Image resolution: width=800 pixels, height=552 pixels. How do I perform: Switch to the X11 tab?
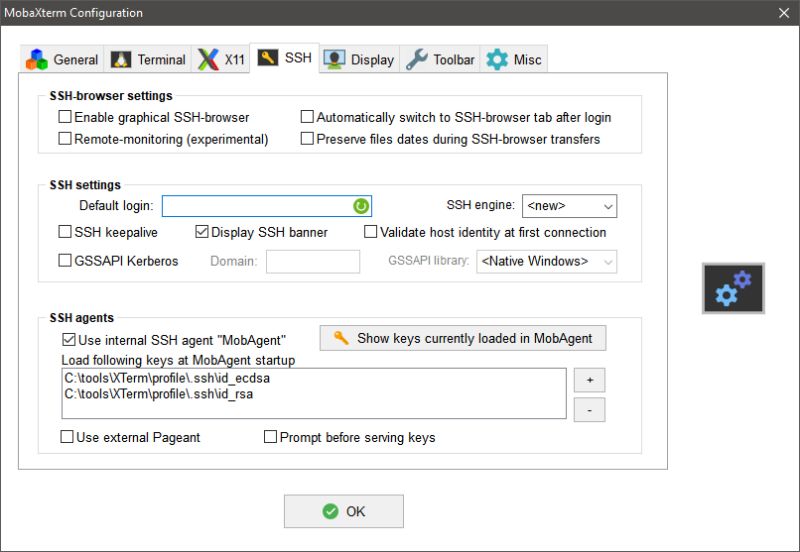click(221, 59)
